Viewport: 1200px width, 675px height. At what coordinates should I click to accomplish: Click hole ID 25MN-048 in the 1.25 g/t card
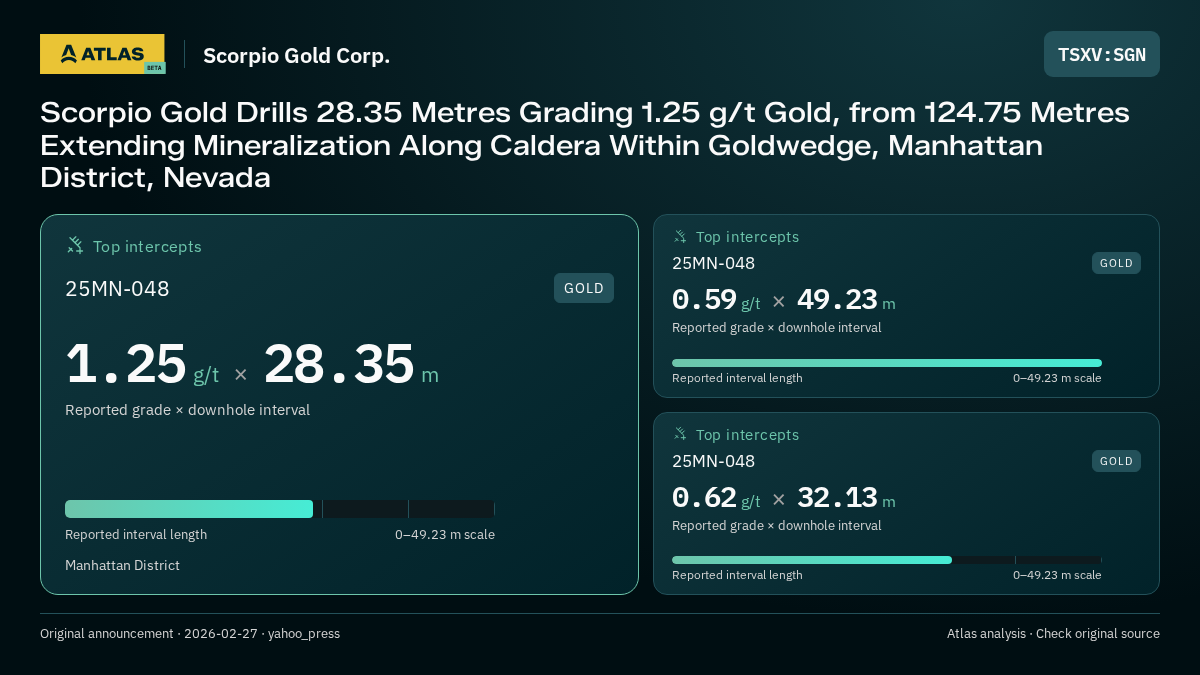coord(117,289)
